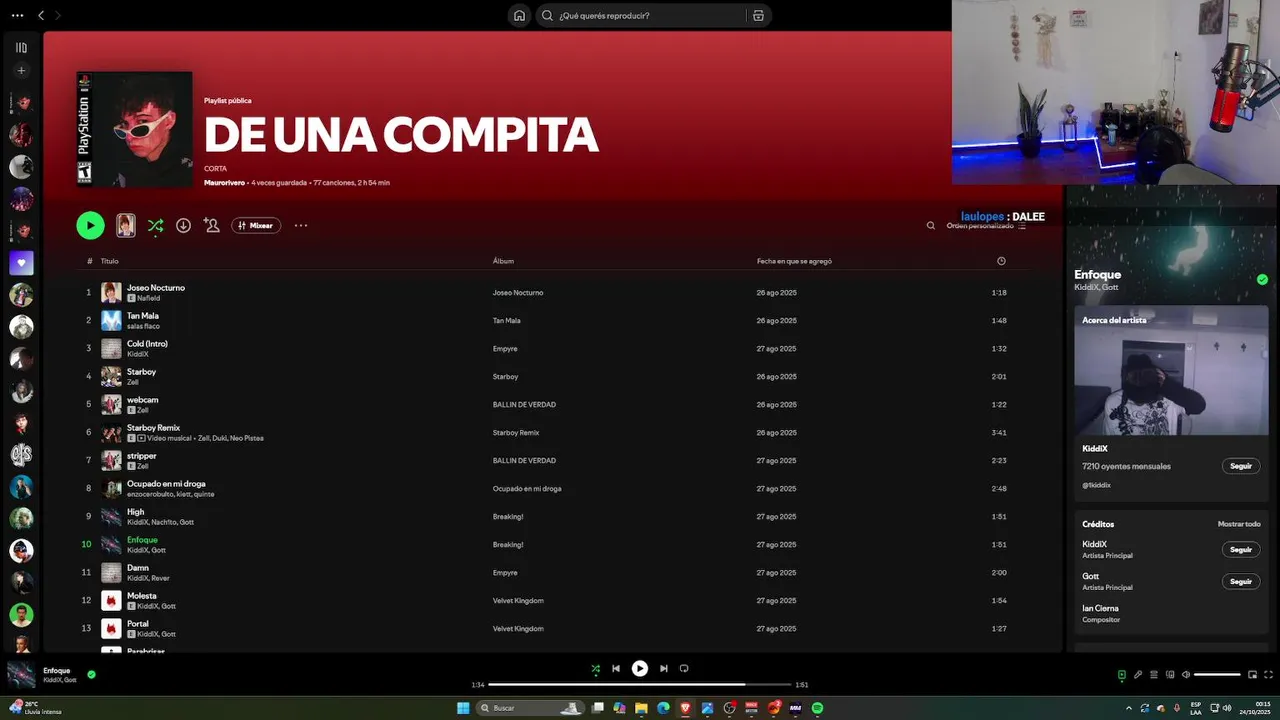Follow KiddiX in the Créditos section
The width and height of the screenshot is (1280, 720).
point(1241,549)
